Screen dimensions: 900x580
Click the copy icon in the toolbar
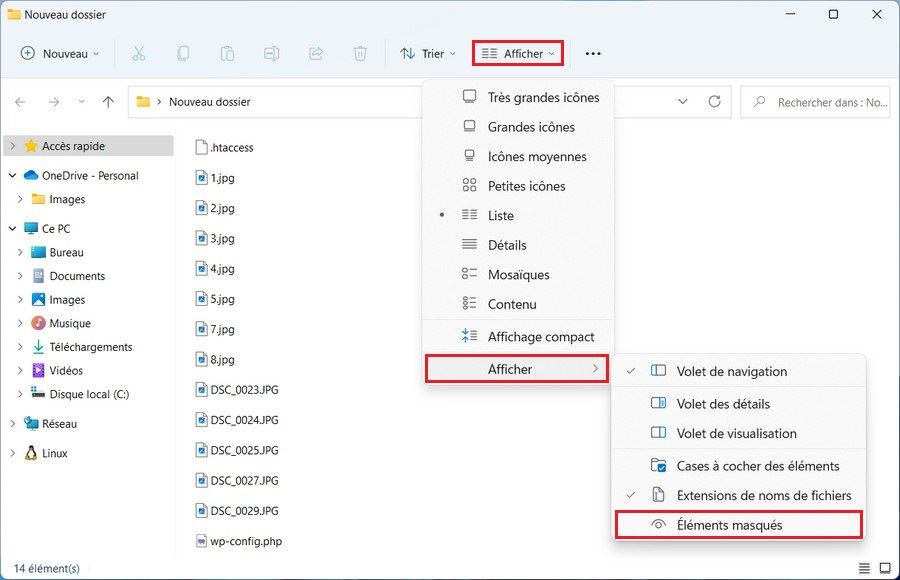click(x=184, y=53)
